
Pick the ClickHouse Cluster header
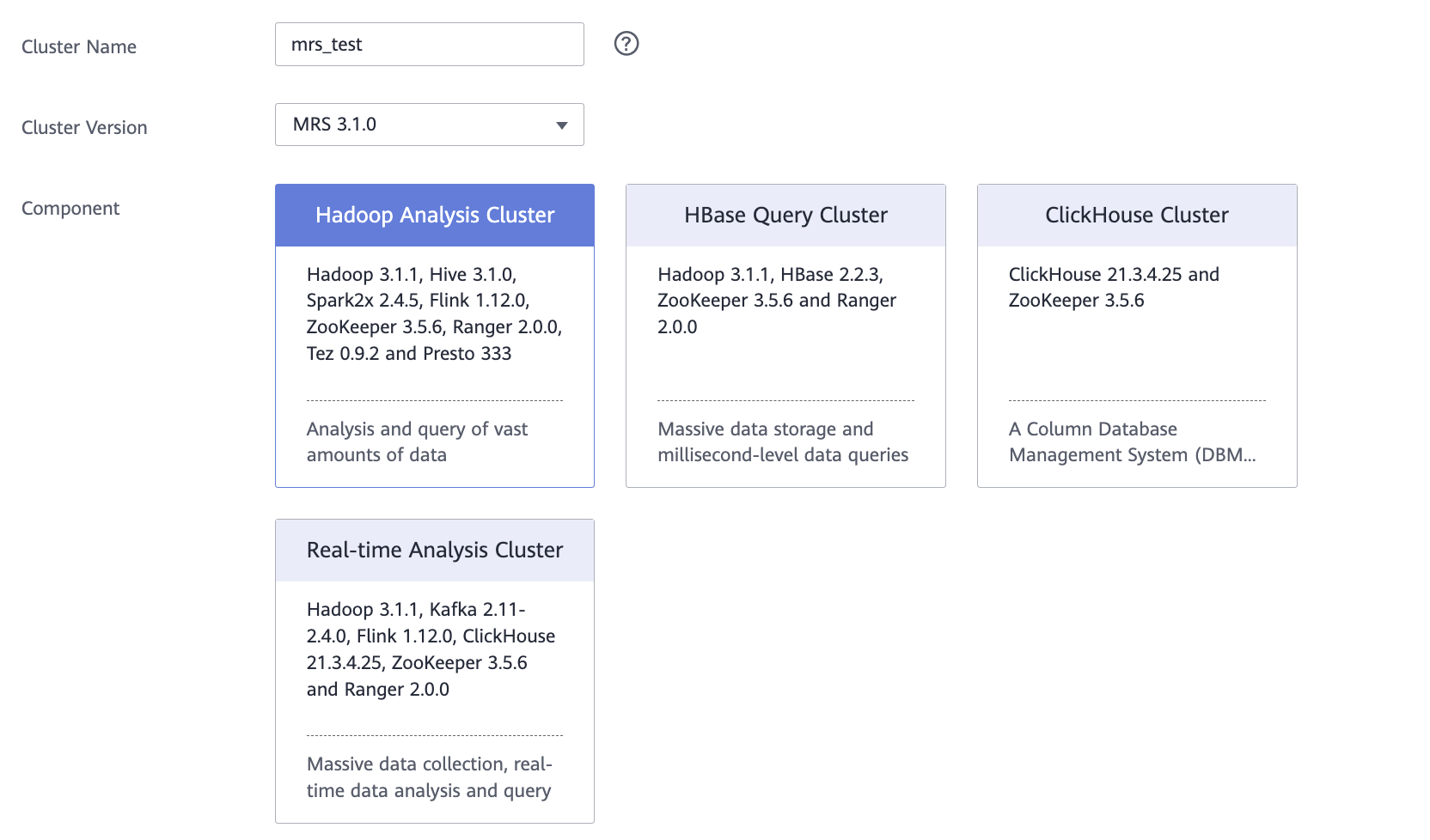tap(1136, 216)
